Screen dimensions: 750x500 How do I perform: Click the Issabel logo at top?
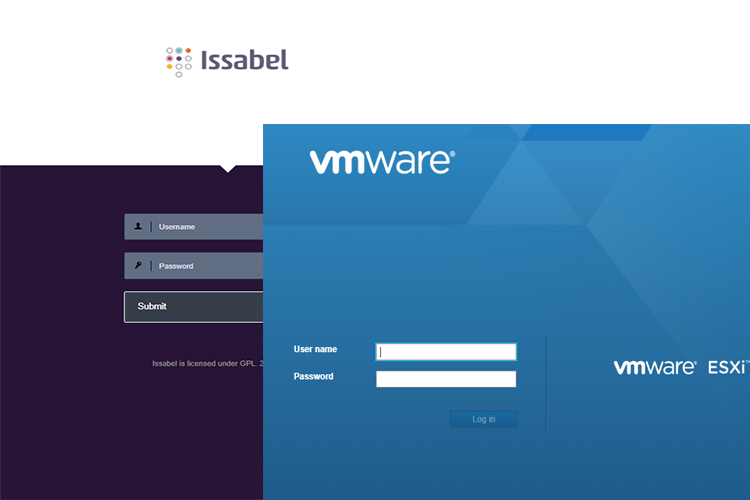(227, 61)
